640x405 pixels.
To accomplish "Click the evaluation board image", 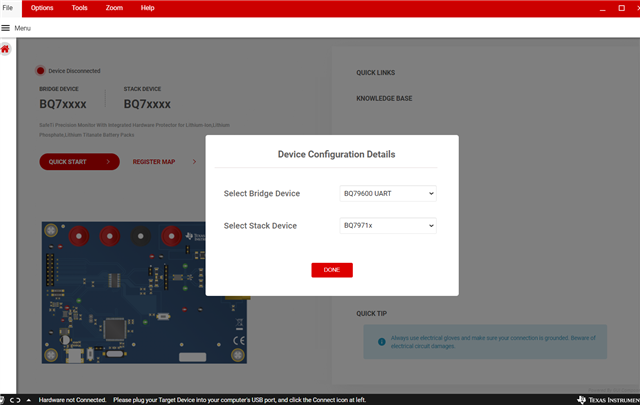I will 144,292.
